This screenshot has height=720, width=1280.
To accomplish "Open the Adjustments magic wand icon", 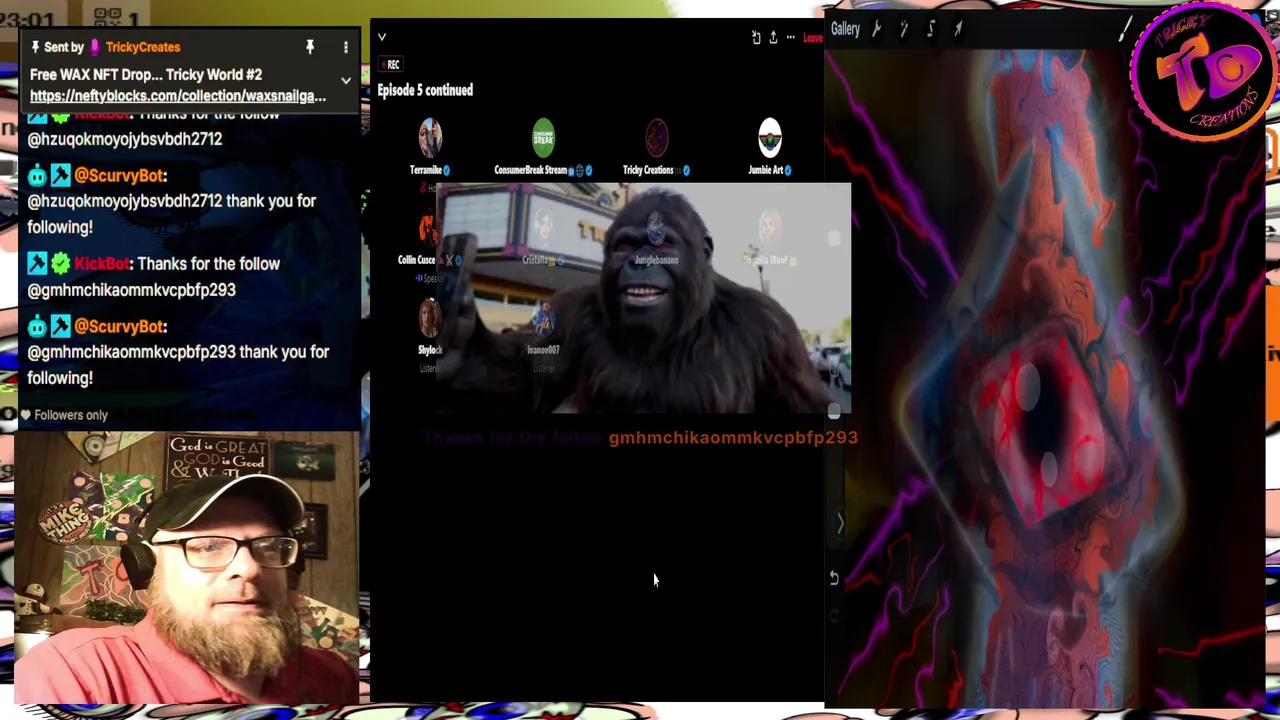I will tap(903, 29).
